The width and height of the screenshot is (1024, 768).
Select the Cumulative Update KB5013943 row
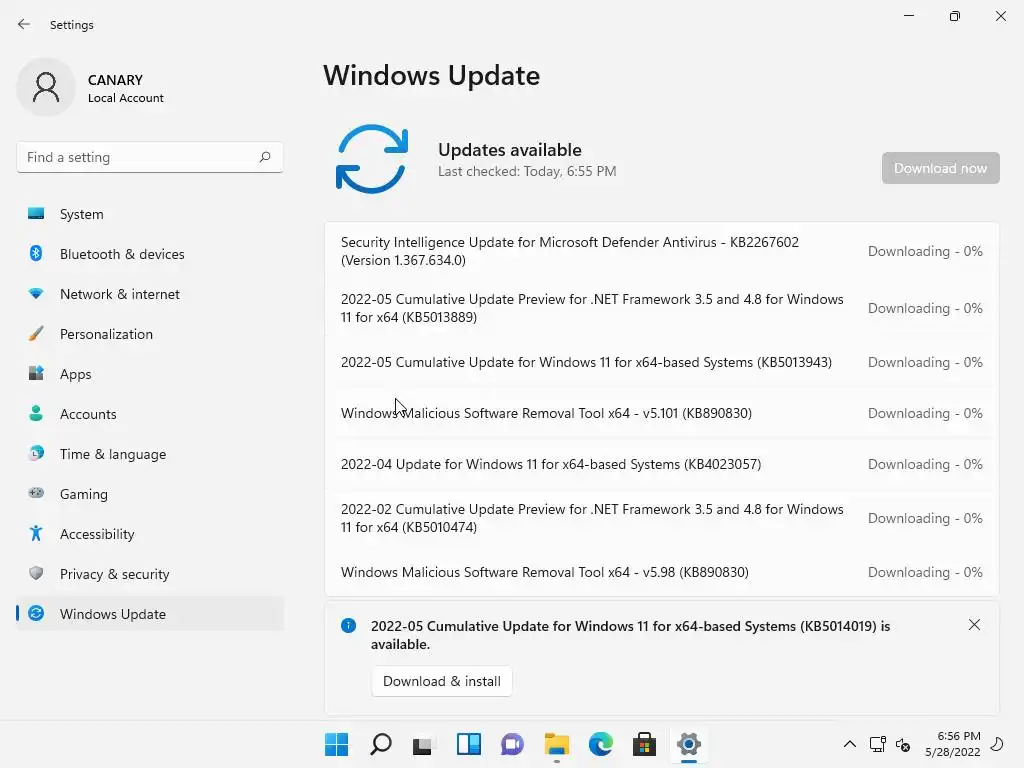(662, 362)
